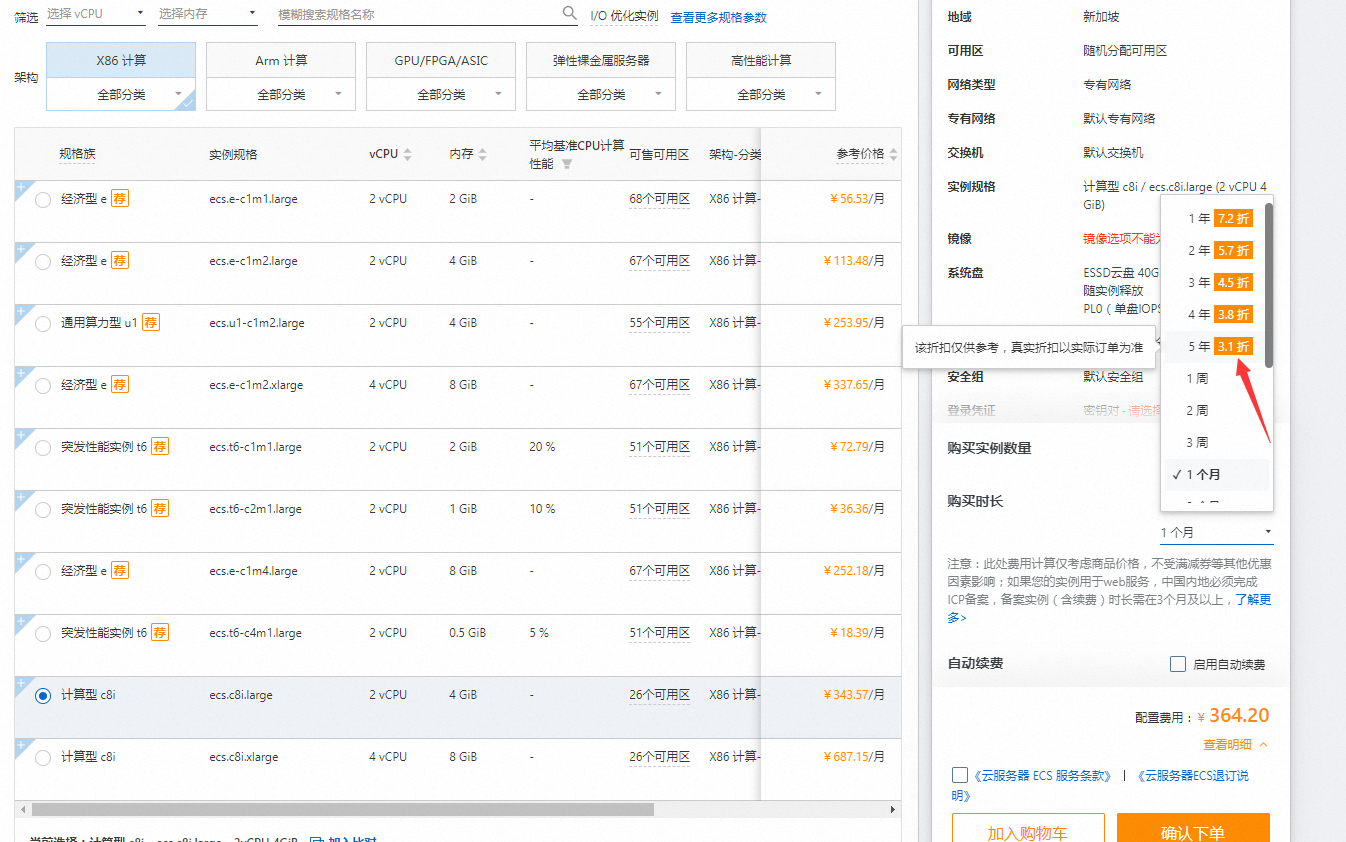The image size is (1346, 842).
Task: Sort by 参考价格 column arrows
Action: coord(893,154)
